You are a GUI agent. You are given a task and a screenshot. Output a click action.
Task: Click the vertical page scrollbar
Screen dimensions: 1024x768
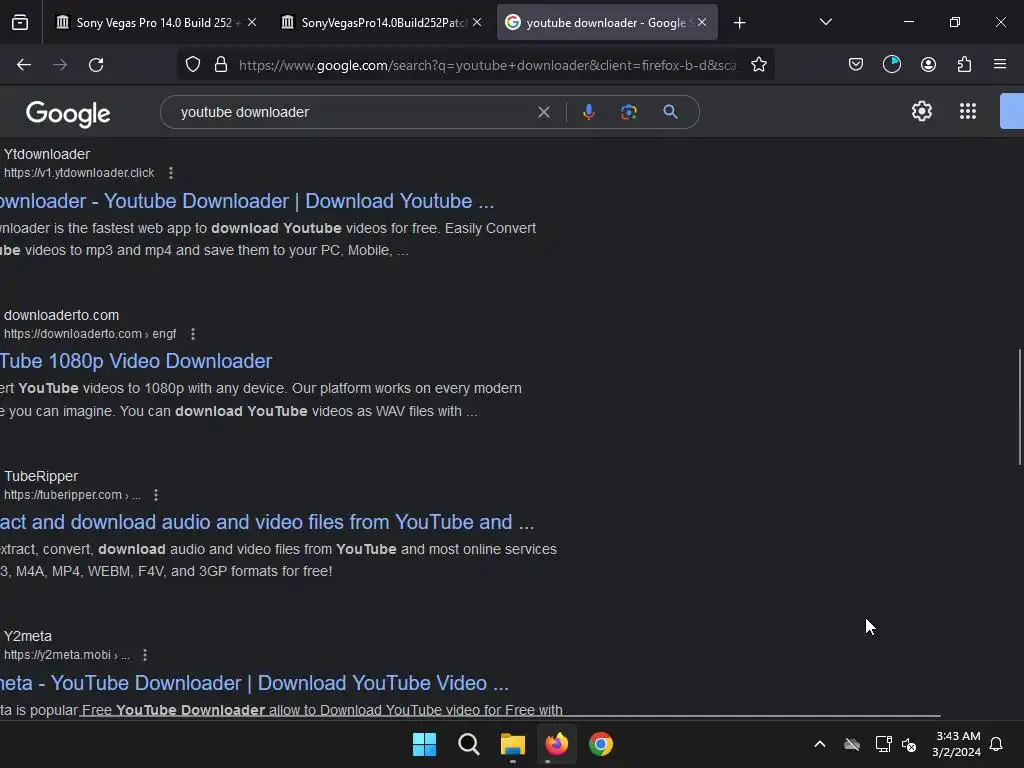[1020, 408]
